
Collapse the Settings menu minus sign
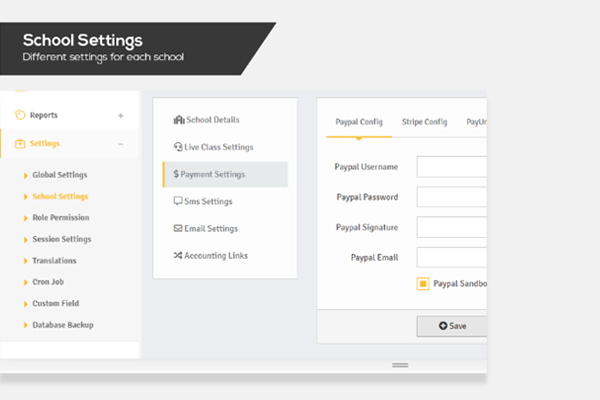point(121,143)
